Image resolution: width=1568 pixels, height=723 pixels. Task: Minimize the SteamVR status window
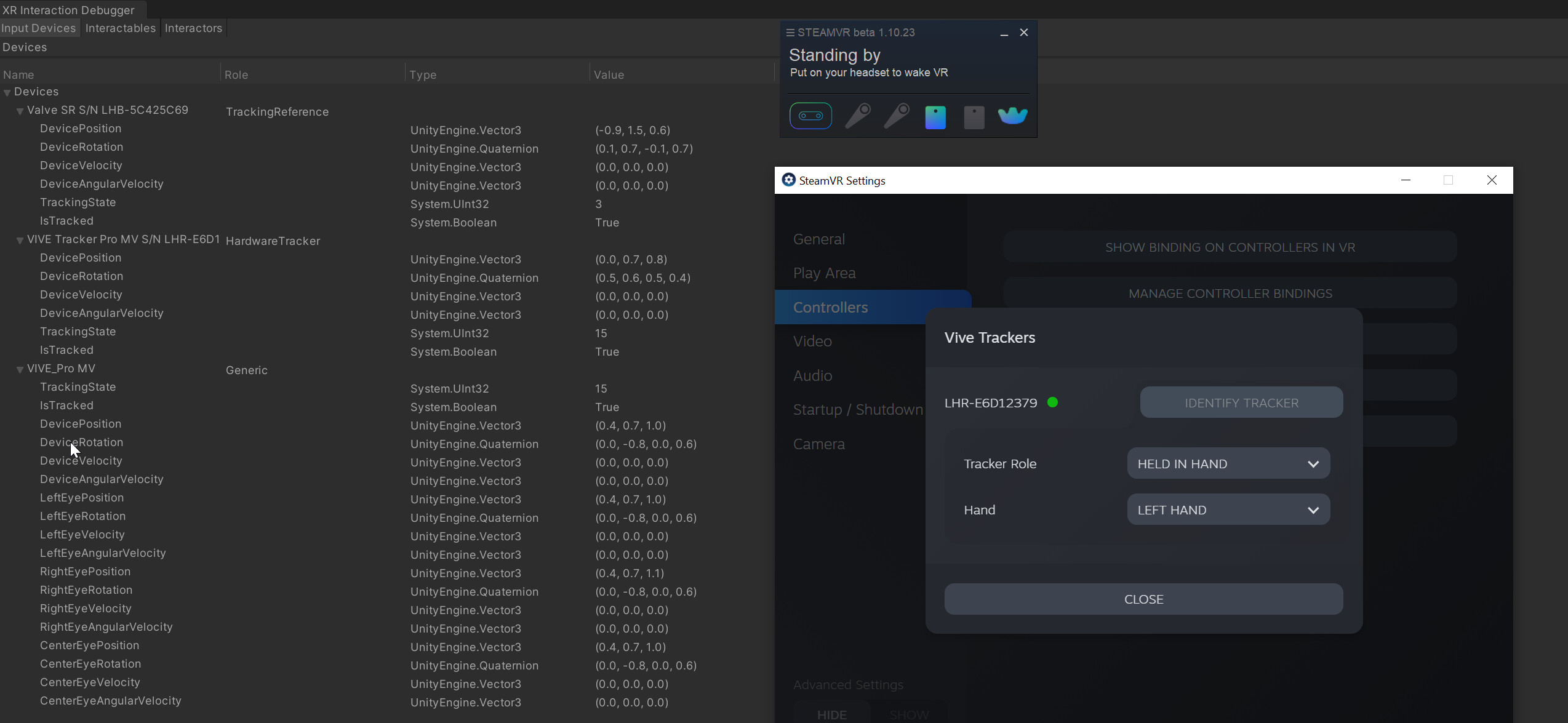[x=1004, y=33]
